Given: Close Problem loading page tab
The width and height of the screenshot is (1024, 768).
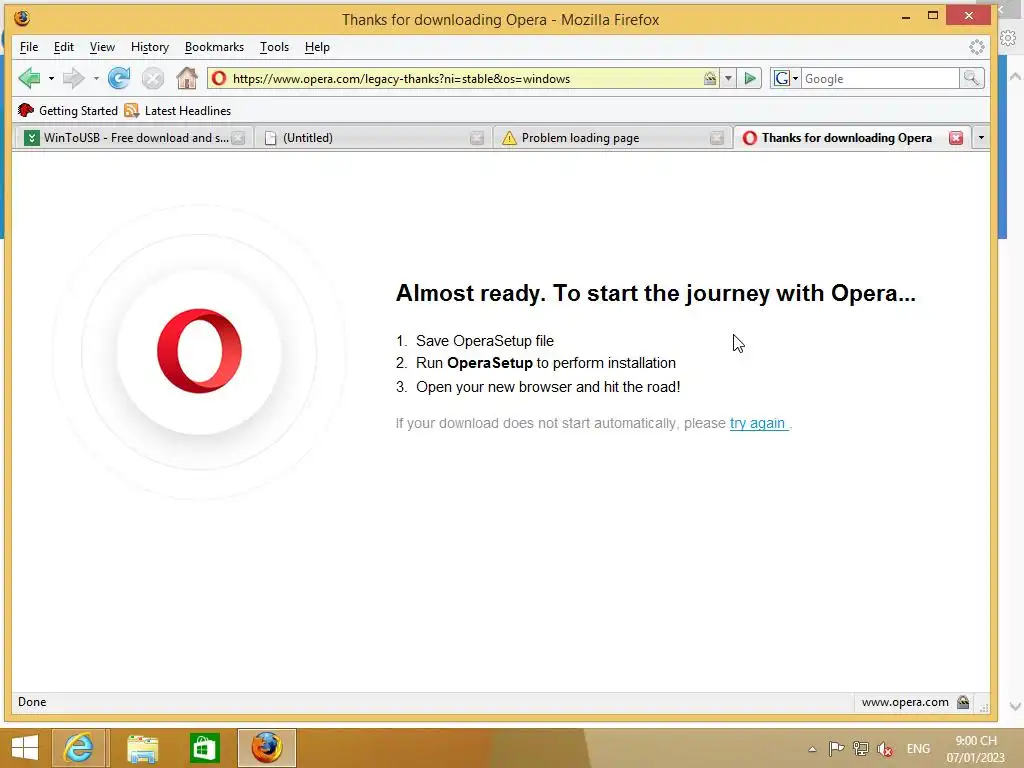Looking at the screenshot, I should pyautogui.click(x=716, y=138).
